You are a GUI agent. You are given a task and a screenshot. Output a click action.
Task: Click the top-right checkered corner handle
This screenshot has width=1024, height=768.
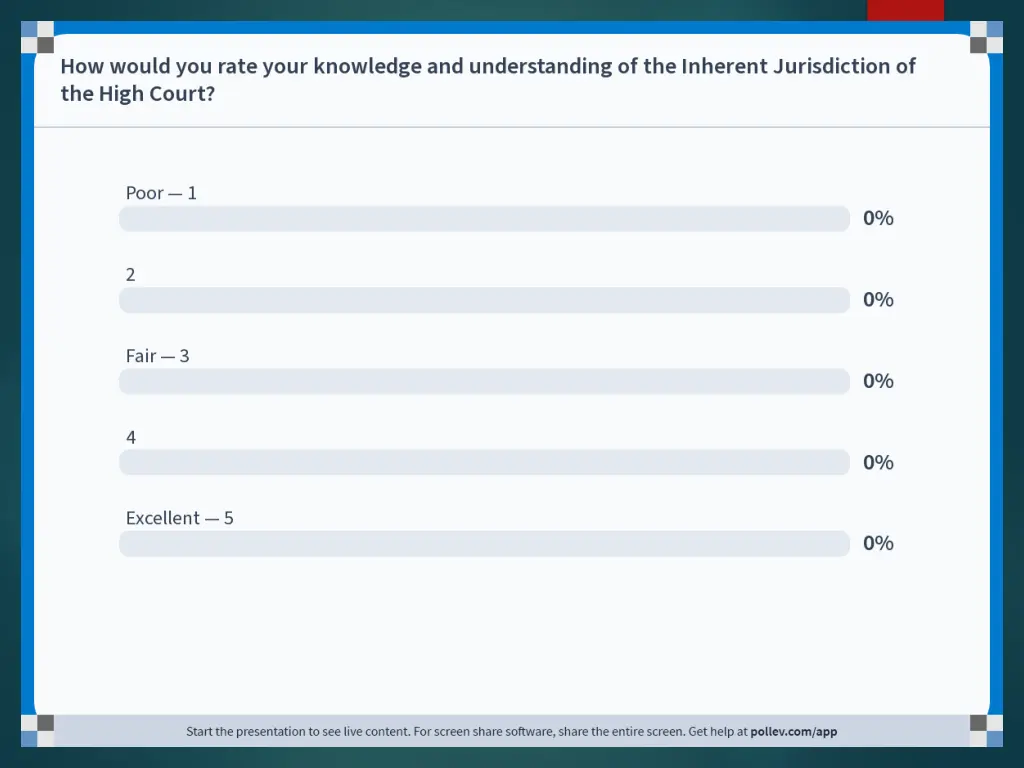(x=986, y=37)
